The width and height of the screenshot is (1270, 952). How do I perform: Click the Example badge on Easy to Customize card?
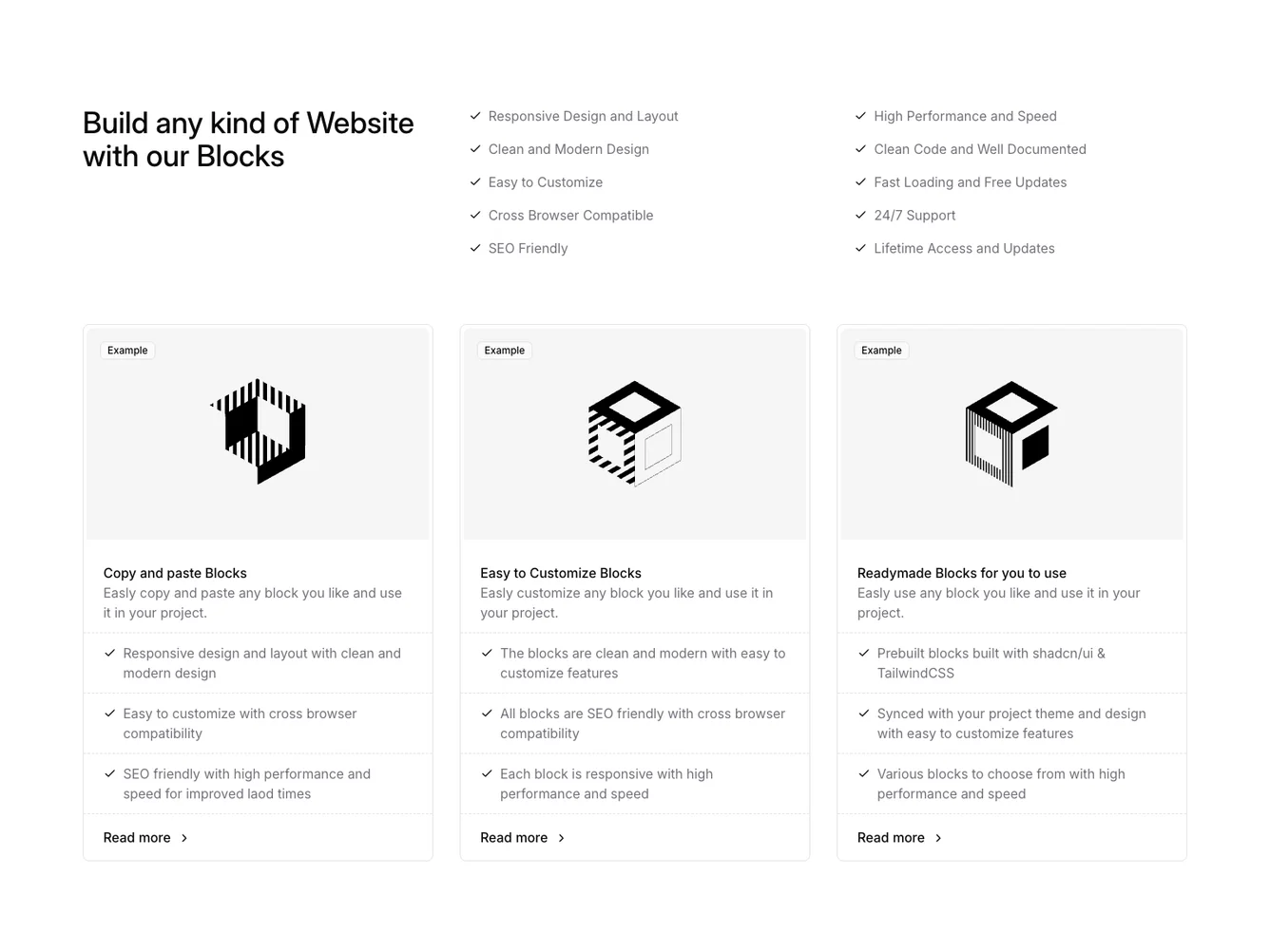504,351
